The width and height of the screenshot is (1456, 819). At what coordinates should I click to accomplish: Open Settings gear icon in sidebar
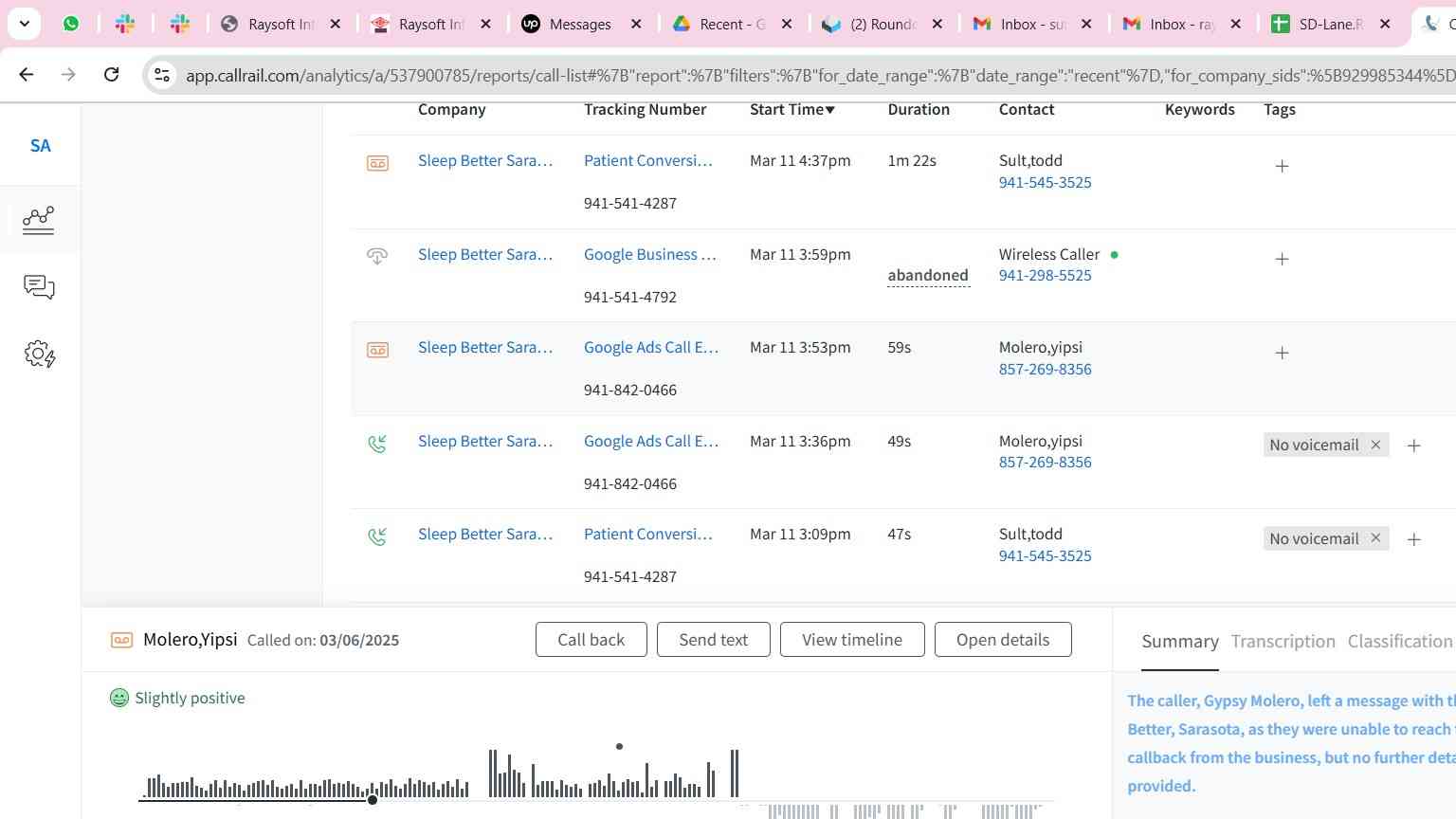(39, 355)
